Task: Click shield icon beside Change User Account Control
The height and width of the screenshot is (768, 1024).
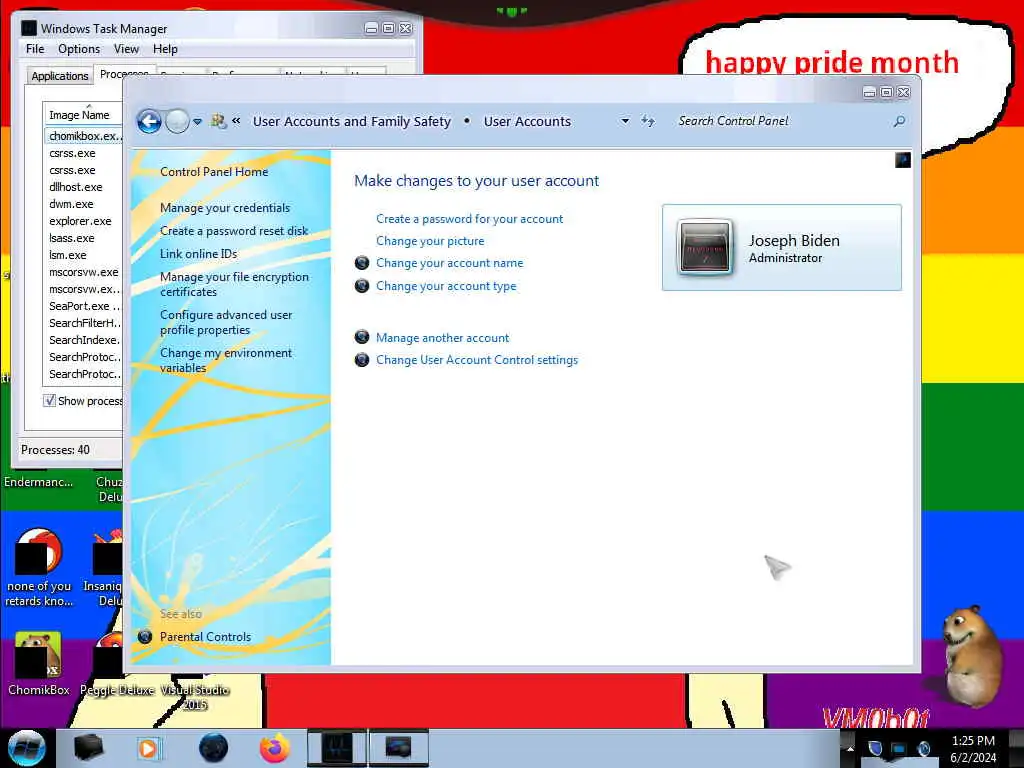Action: 362,360
